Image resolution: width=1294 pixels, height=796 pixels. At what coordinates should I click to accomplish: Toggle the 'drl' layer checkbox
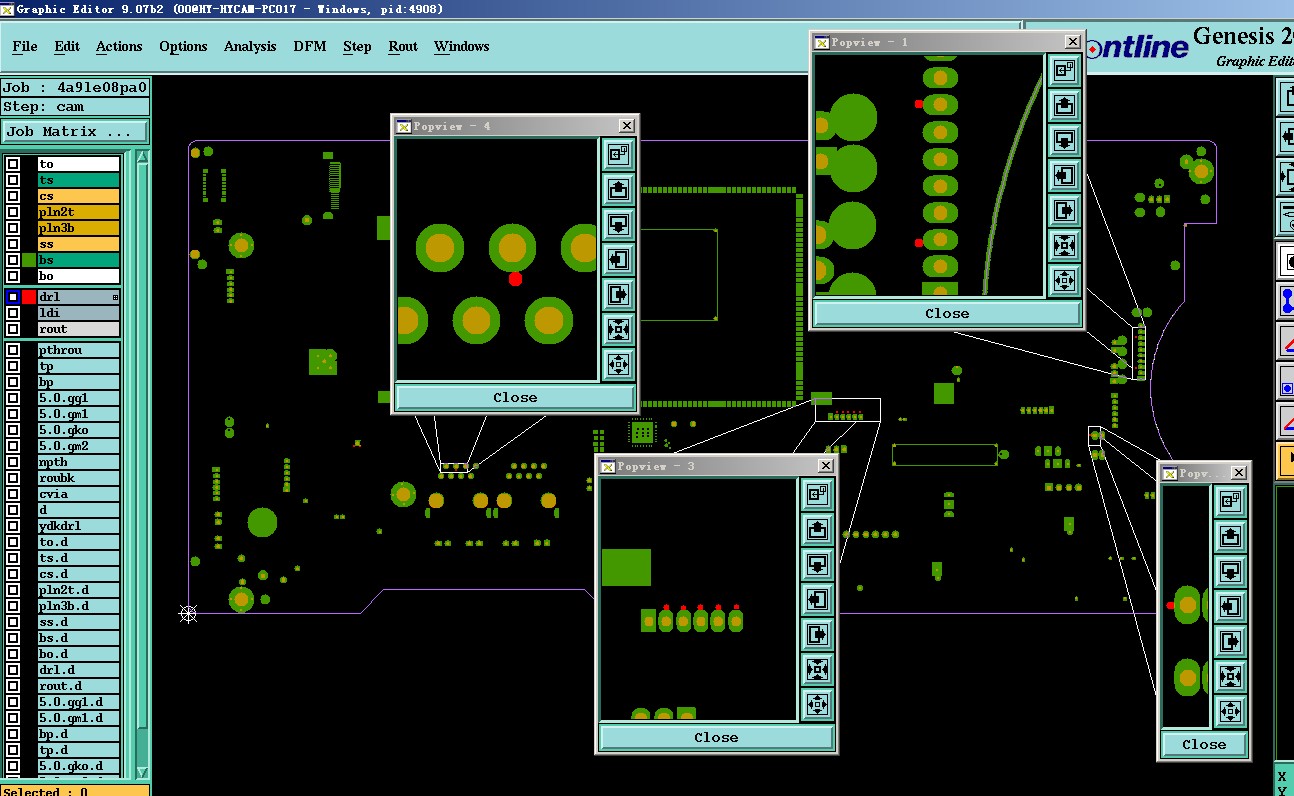(13, 297)
